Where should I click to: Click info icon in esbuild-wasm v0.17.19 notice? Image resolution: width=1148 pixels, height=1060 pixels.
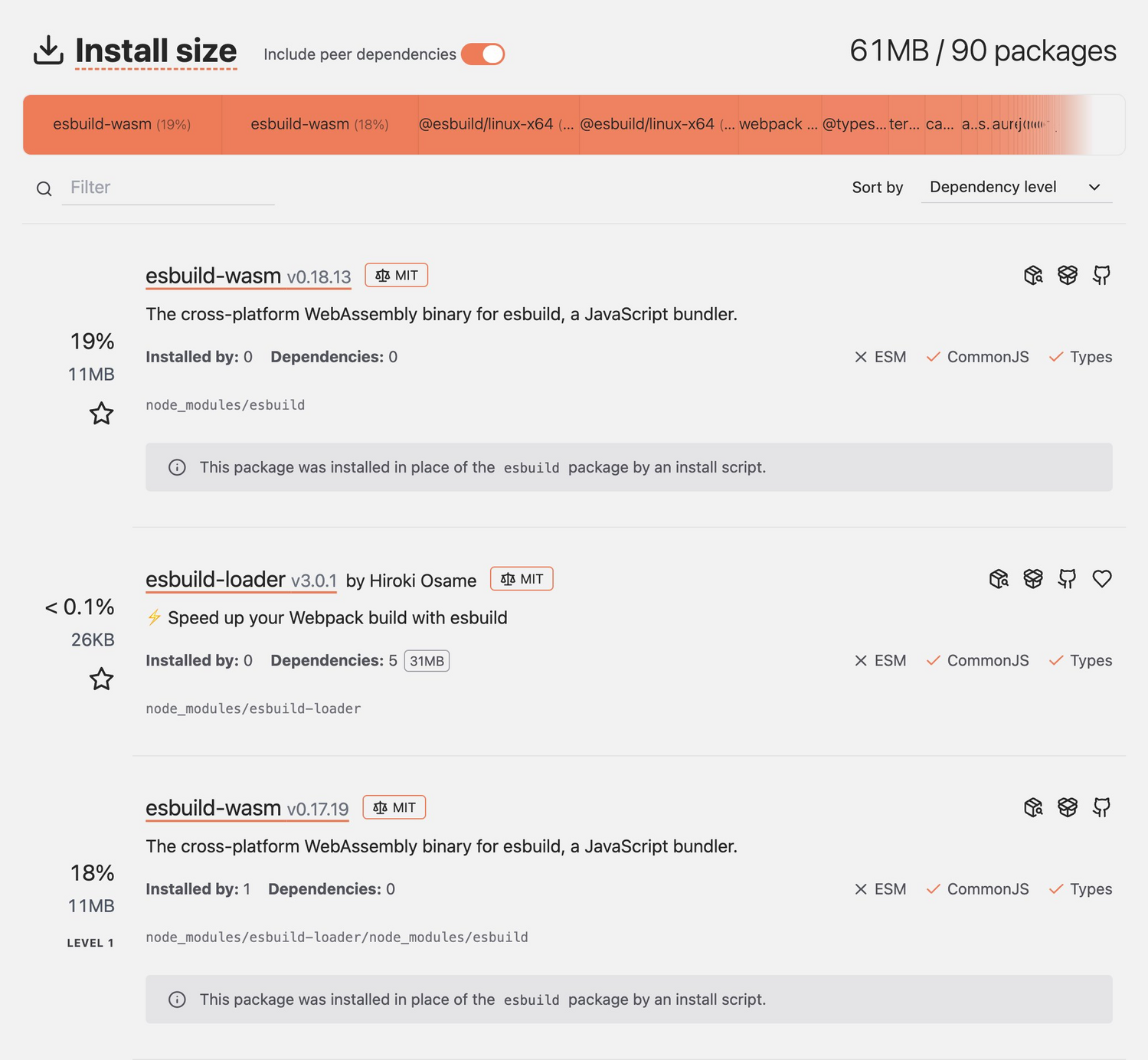coord(177,999)
